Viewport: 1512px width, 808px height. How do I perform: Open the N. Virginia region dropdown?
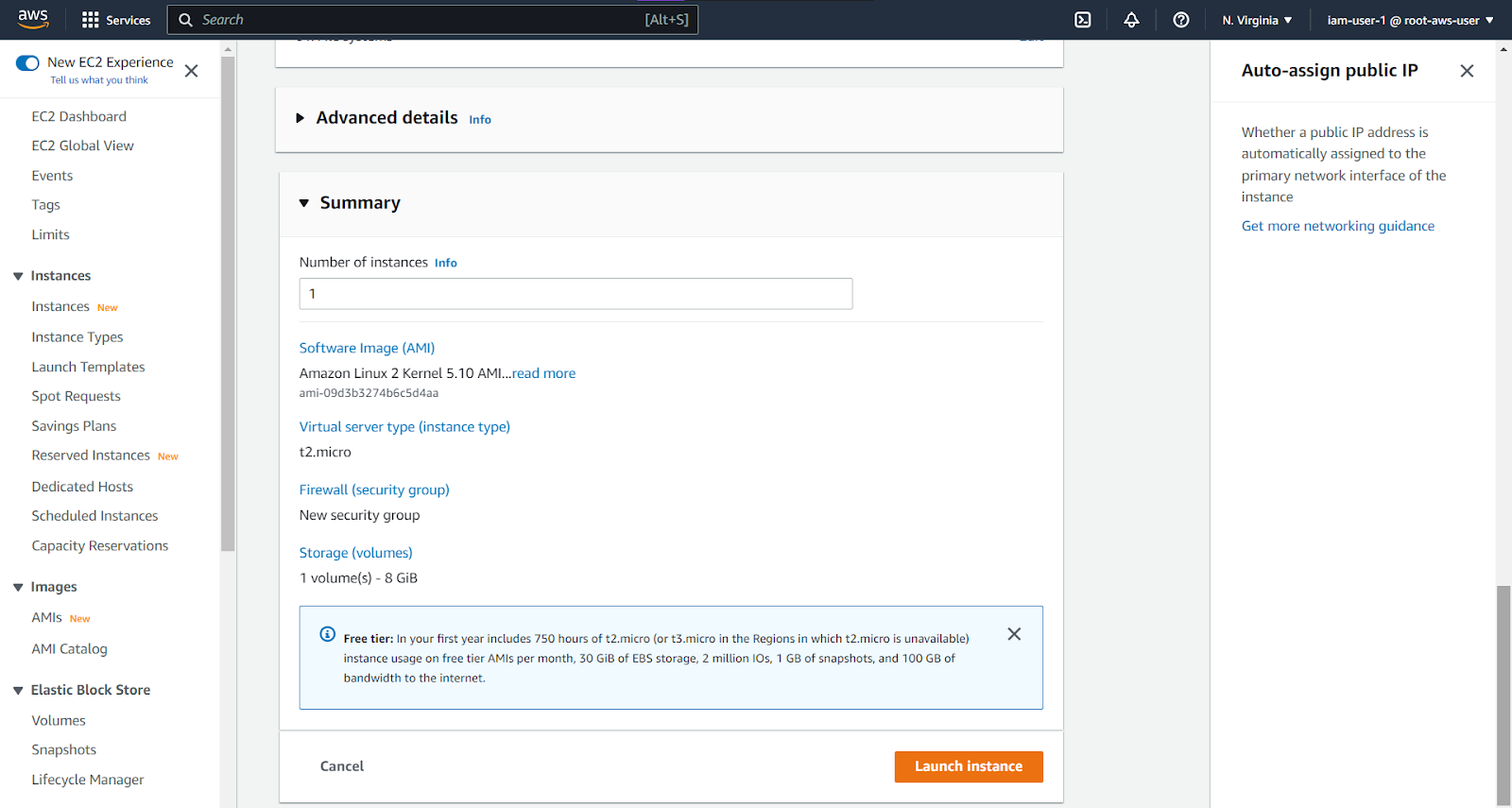[1257, 20]
